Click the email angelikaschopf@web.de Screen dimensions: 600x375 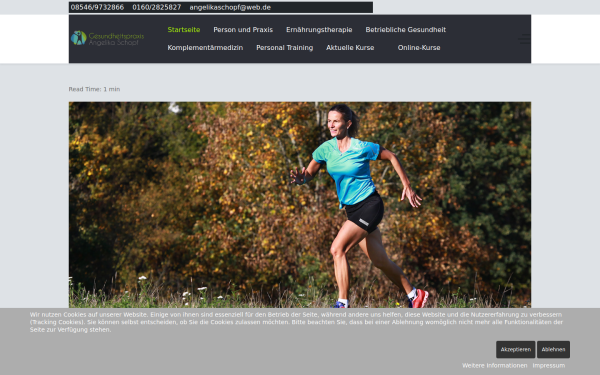click(230, 7)
